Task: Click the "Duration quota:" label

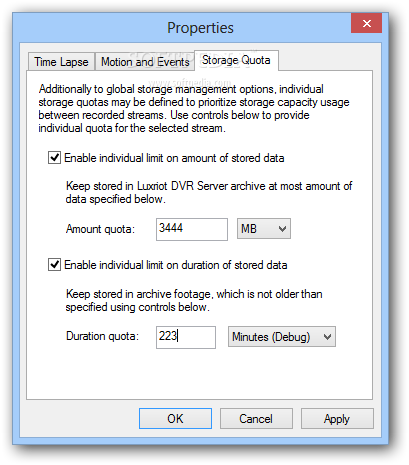Action: tap(102, 336)
